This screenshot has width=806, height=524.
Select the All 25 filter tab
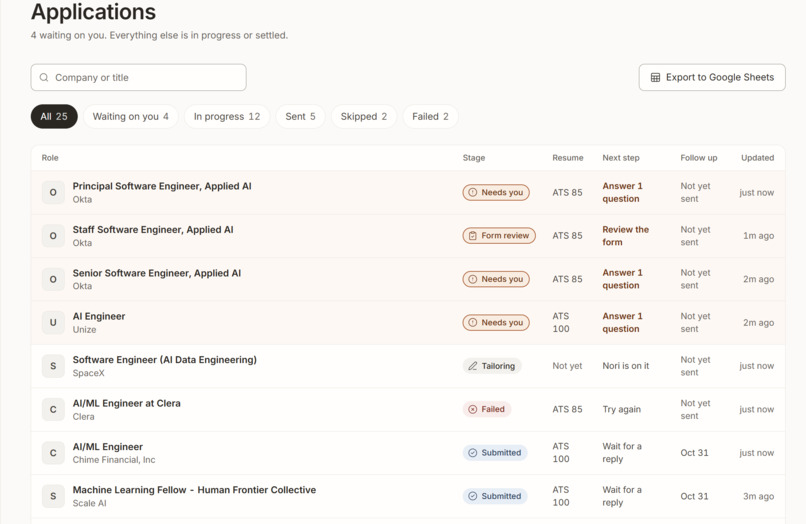coord(54,116)
